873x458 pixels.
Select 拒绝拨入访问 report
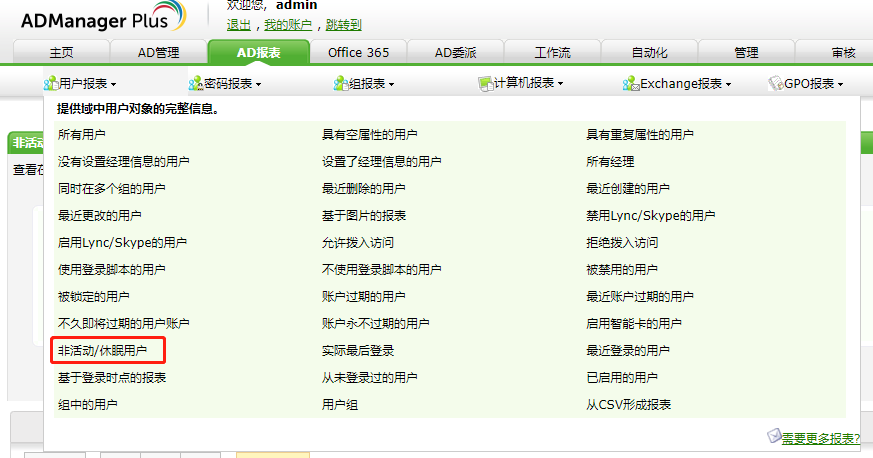tap(622, 243)
